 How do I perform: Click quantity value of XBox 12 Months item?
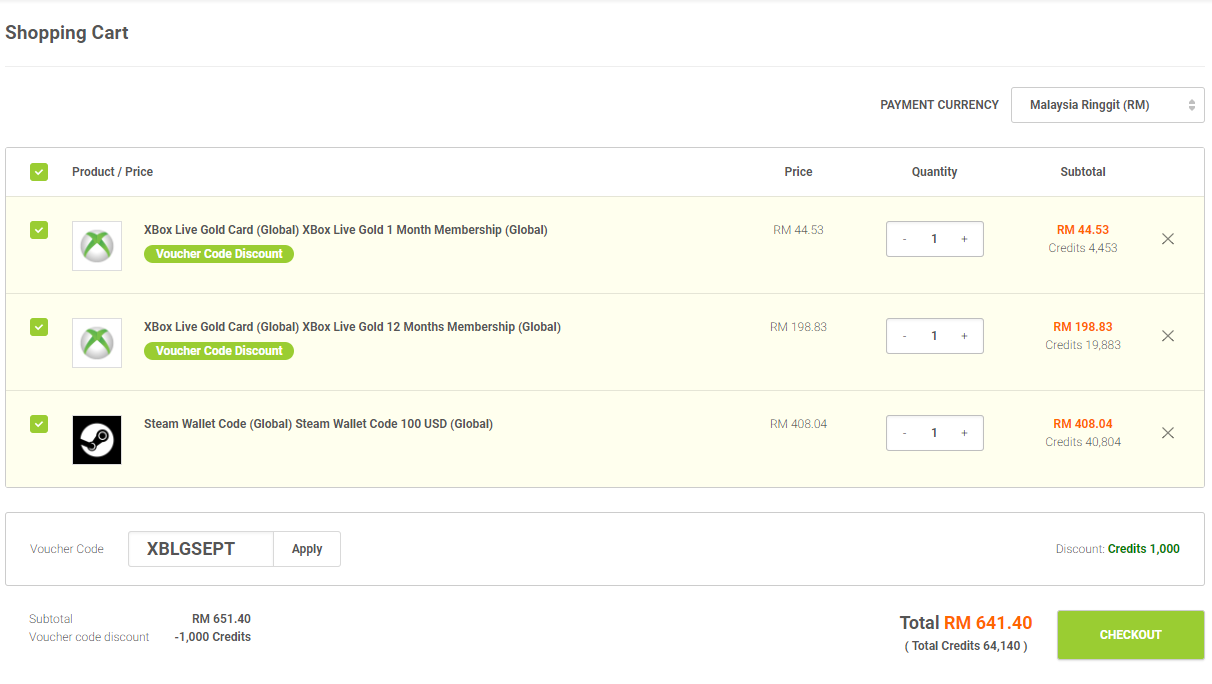click(935, 336)
